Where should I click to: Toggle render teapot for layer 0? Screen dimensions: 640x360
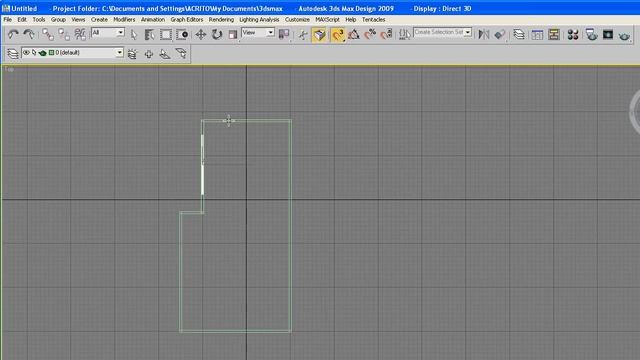click(42, 53)
